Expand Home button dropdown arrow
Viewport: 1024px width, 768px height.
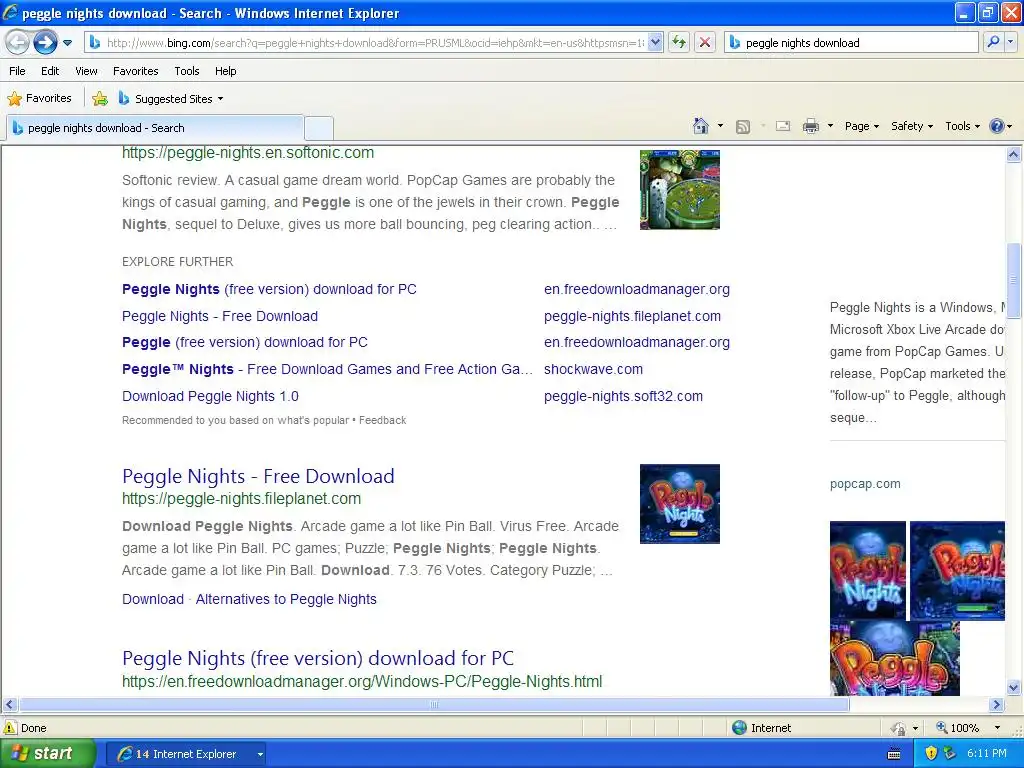tap(720, 126)
